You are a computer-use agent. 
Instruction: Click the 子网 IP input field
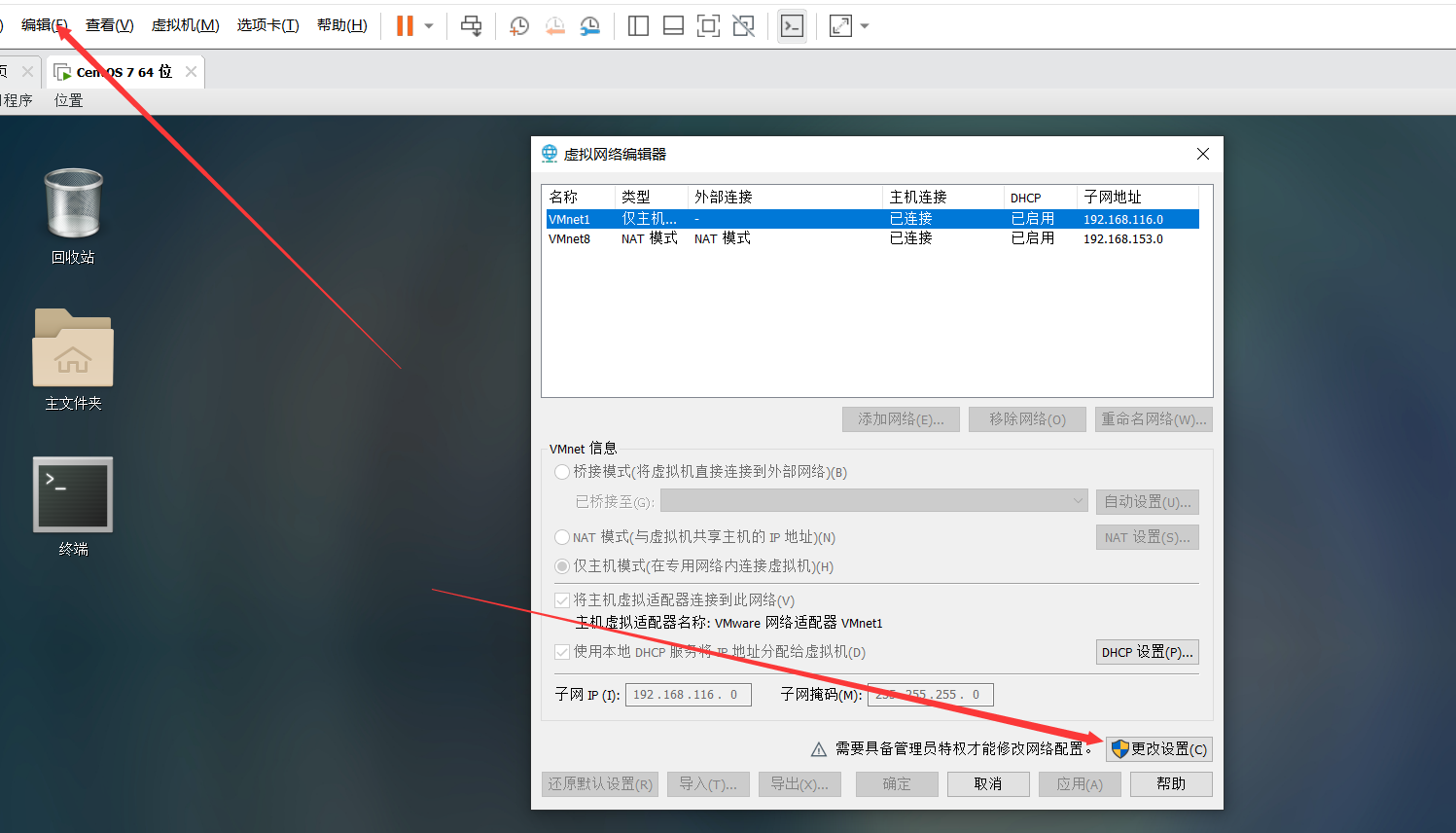click(x=689, y=695)
